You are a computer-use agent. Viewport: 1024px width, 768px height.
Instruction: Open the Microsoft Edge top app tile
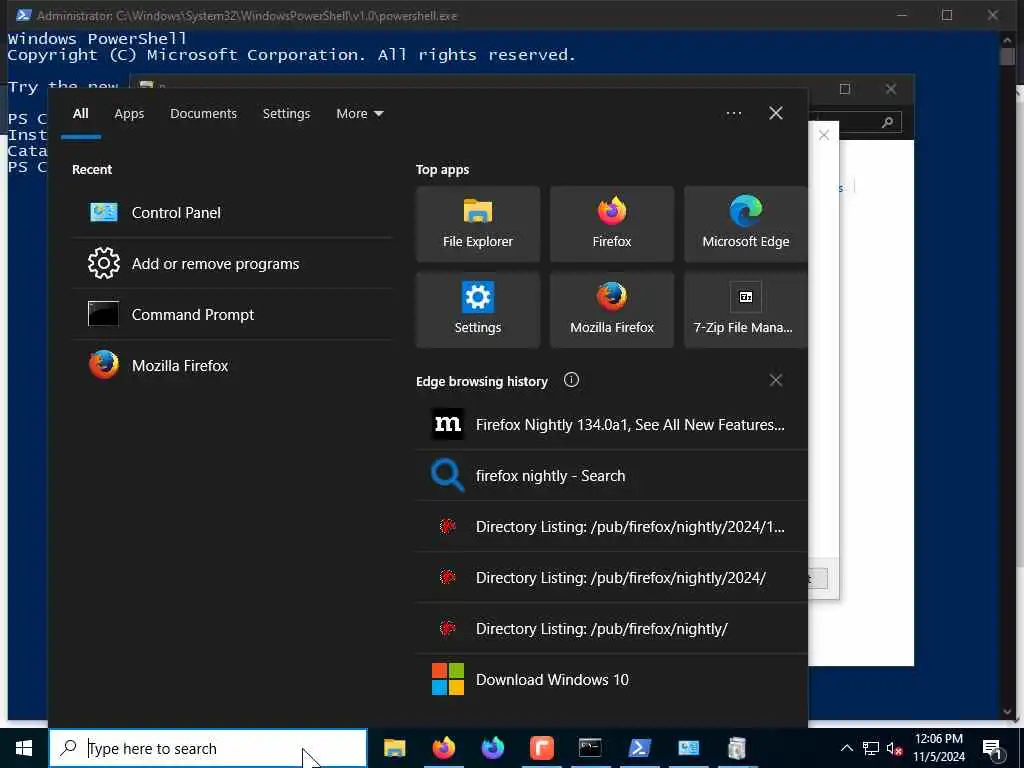coord(746,224)
